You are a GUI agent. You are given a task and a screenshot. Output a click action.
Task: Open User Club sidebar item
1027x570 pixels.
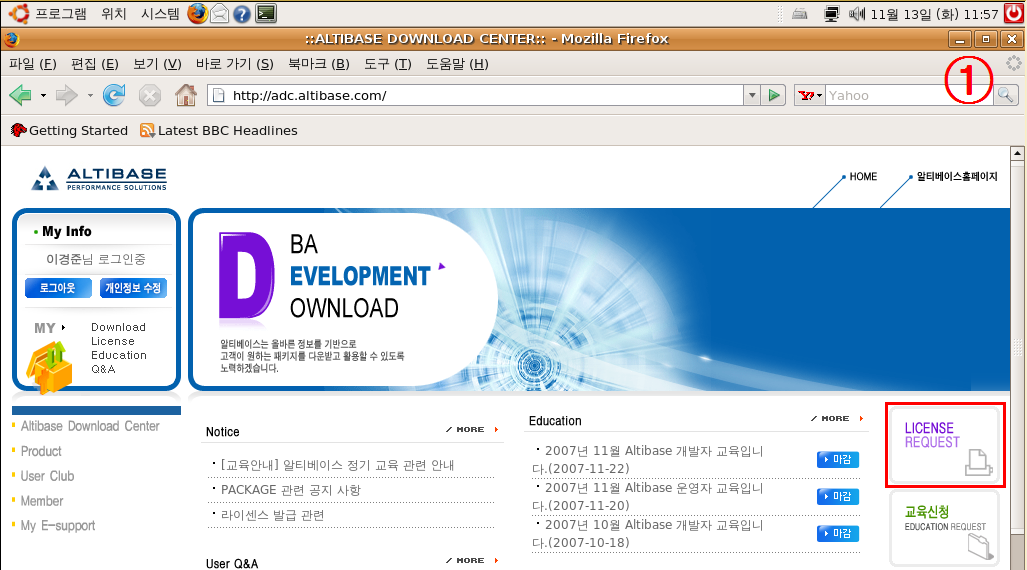pos(47,476)
